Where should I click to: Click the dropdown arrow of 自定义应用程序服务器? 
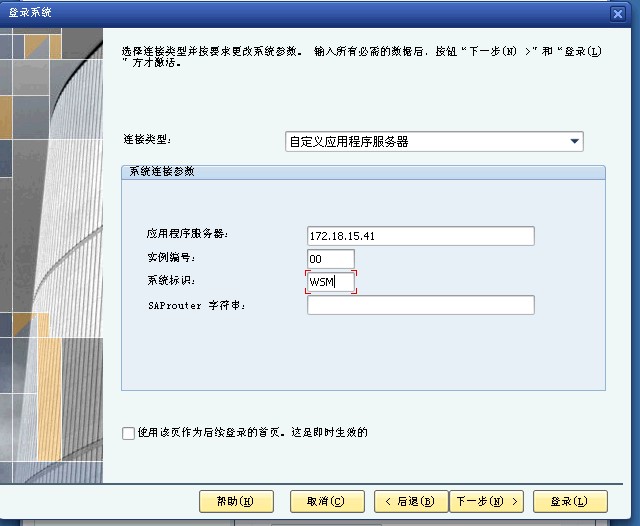[574, 142]
